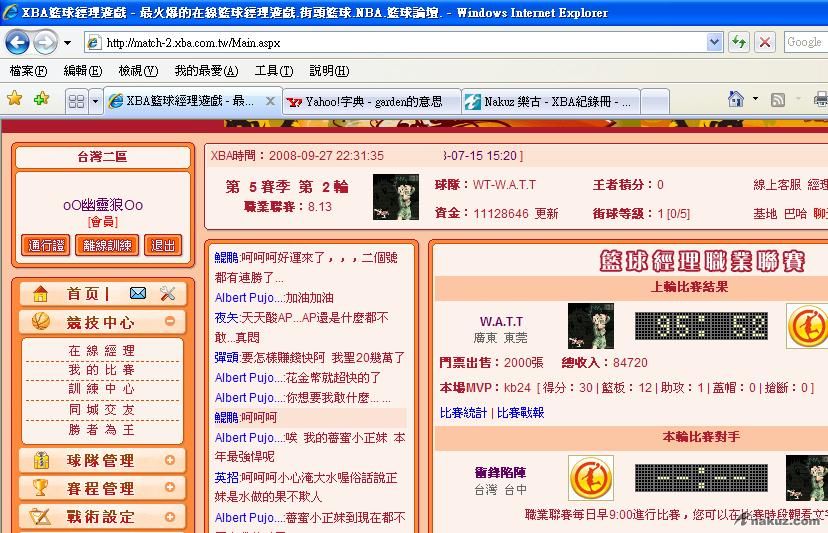Expand the 戰術設定 section

click(170, 516)
